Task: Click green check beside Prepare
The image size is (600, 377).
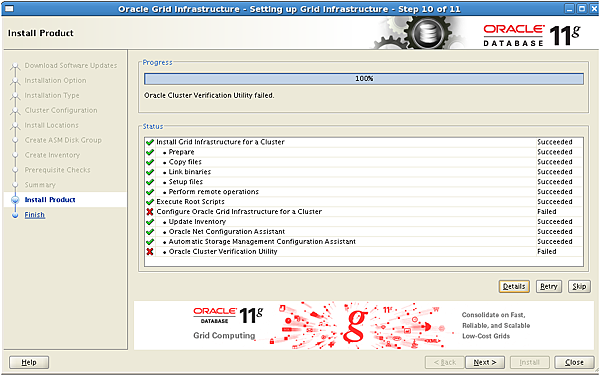Action: pyautogui.click(x=150, y=152)
